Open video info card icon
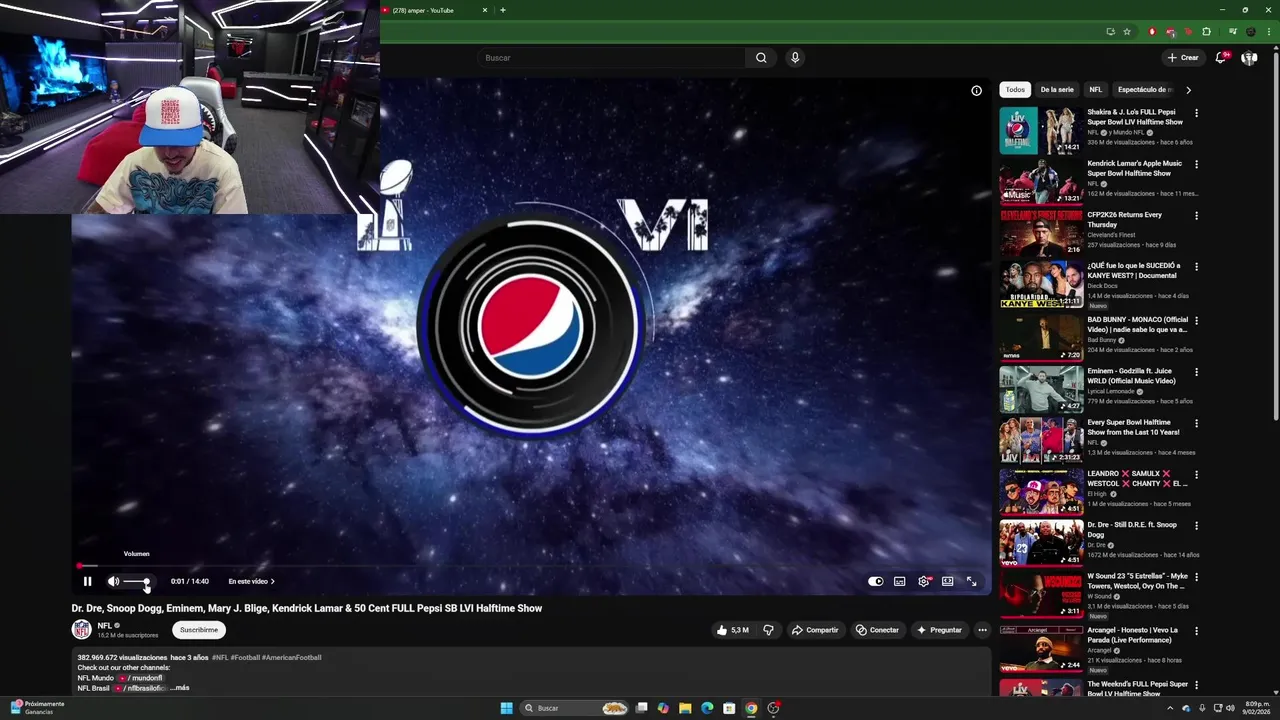 977,90
